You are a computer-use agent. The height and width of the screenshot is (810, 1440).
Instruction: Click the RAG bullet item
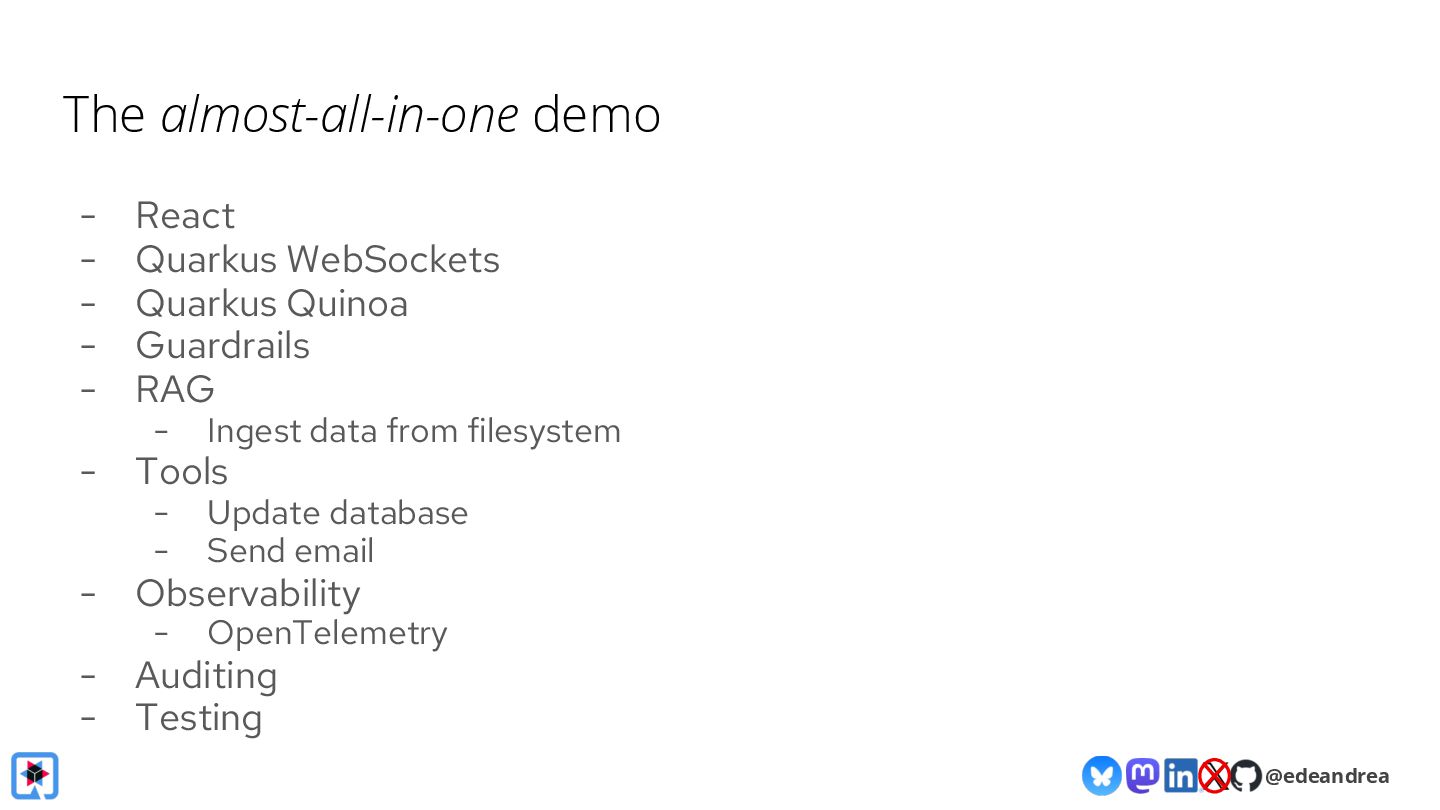[175, 389]
